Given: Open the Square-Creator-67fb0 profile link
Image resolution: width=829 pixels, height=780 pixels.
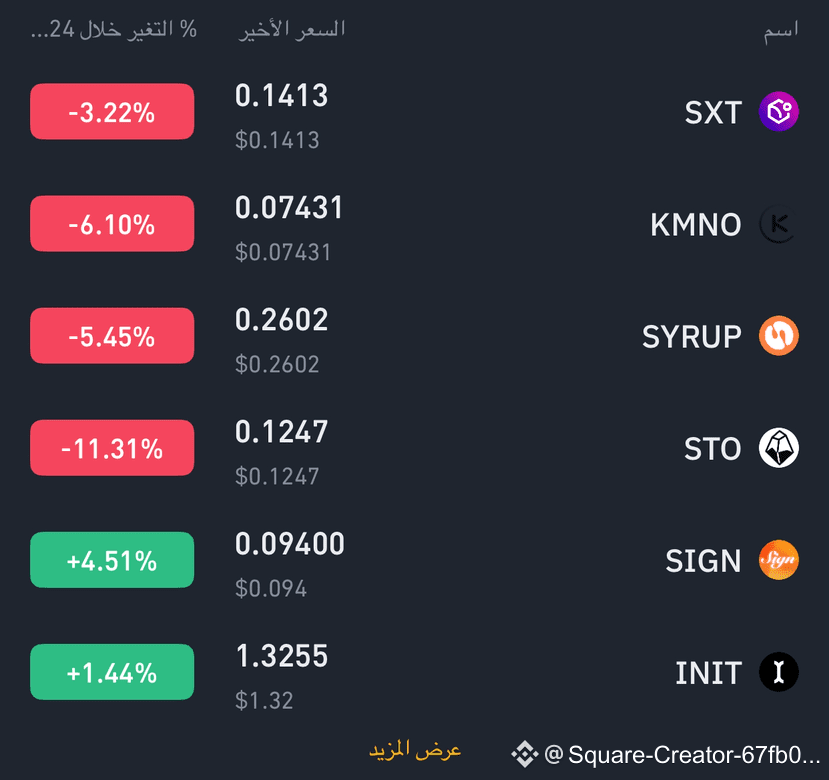Looking at the screenshot, I should pyautogui.click(x=681, y=755).
